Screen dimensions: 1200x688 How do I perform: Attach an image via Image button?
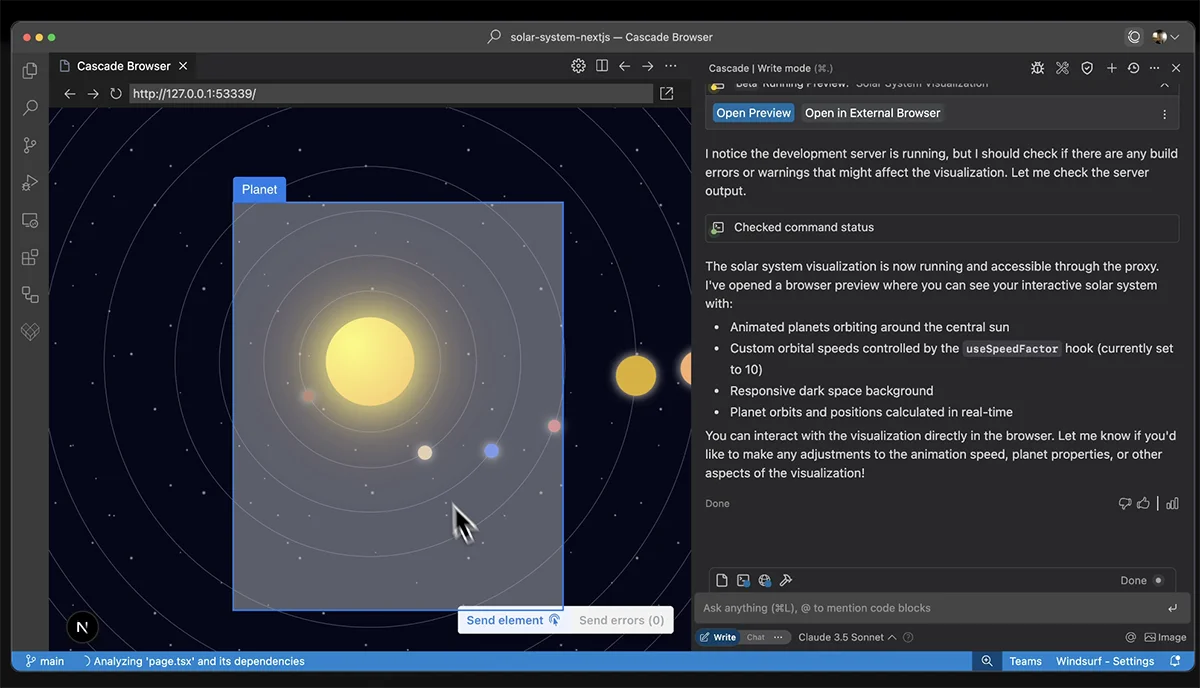pos(1165,637)
